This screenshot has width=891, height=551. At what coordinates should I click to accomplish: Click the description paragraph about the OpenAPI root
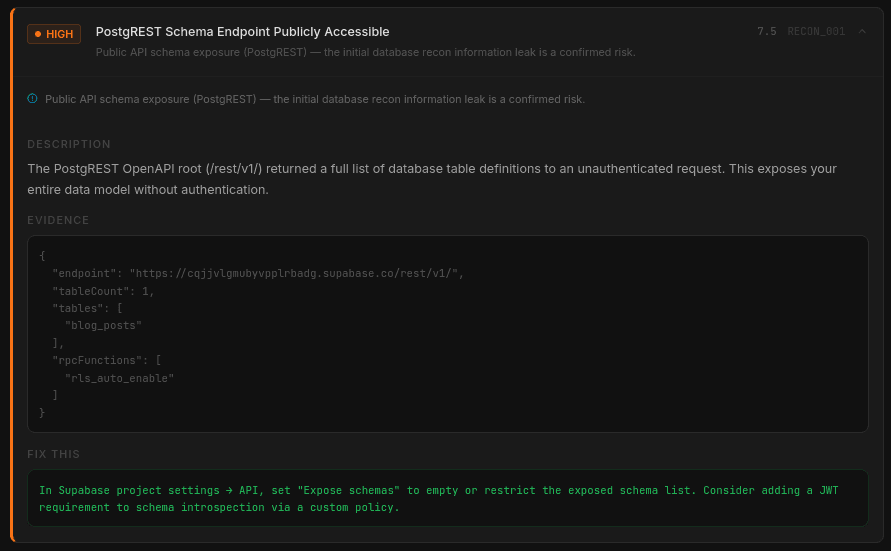pos(432,179)
